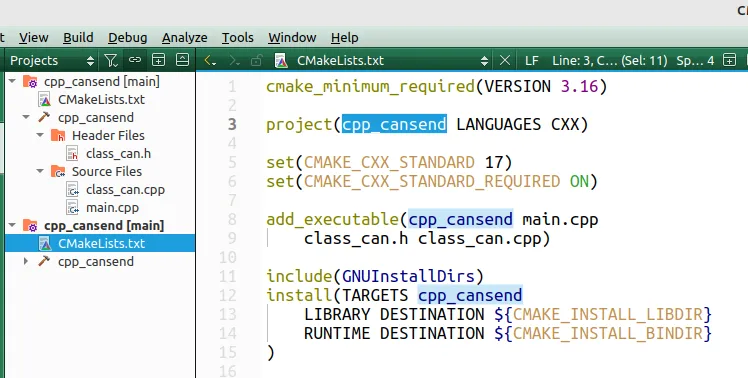Collapse all via Projects panel icon
This screenshot has width=748, height=378.
pyautogui.click(x=182, y=60)
